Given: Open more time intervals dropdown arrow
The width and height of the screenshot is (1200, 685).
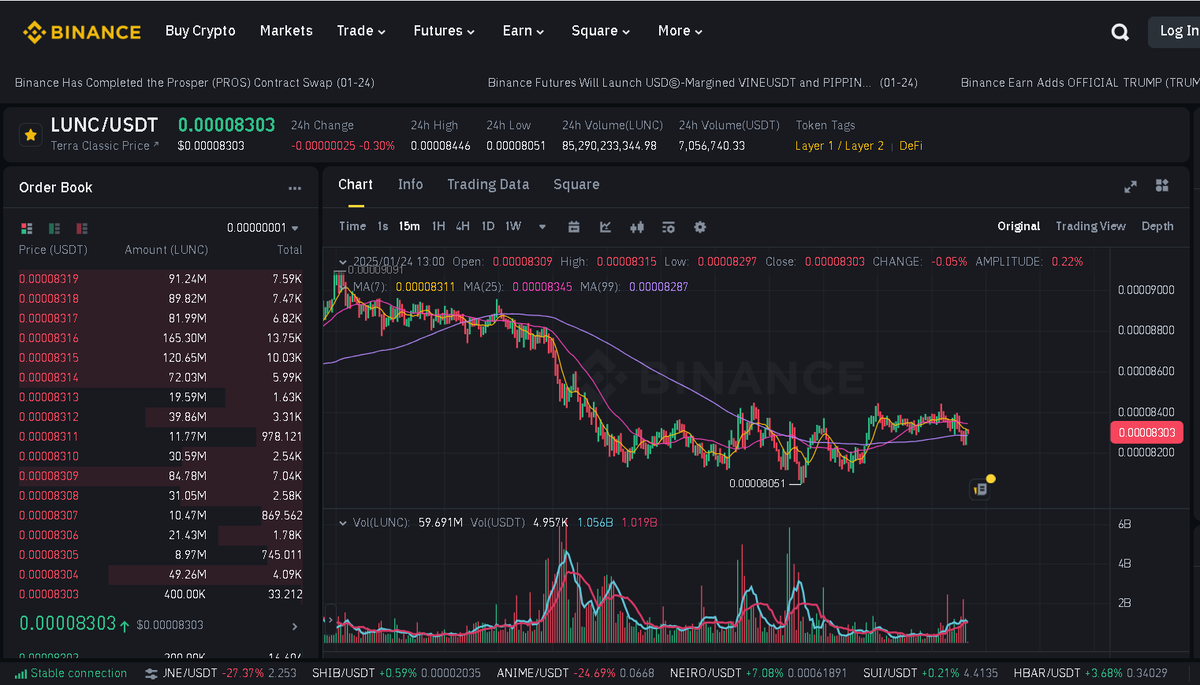Looking at the screenshot, I should pyautogui.click(x=542, y=227).
